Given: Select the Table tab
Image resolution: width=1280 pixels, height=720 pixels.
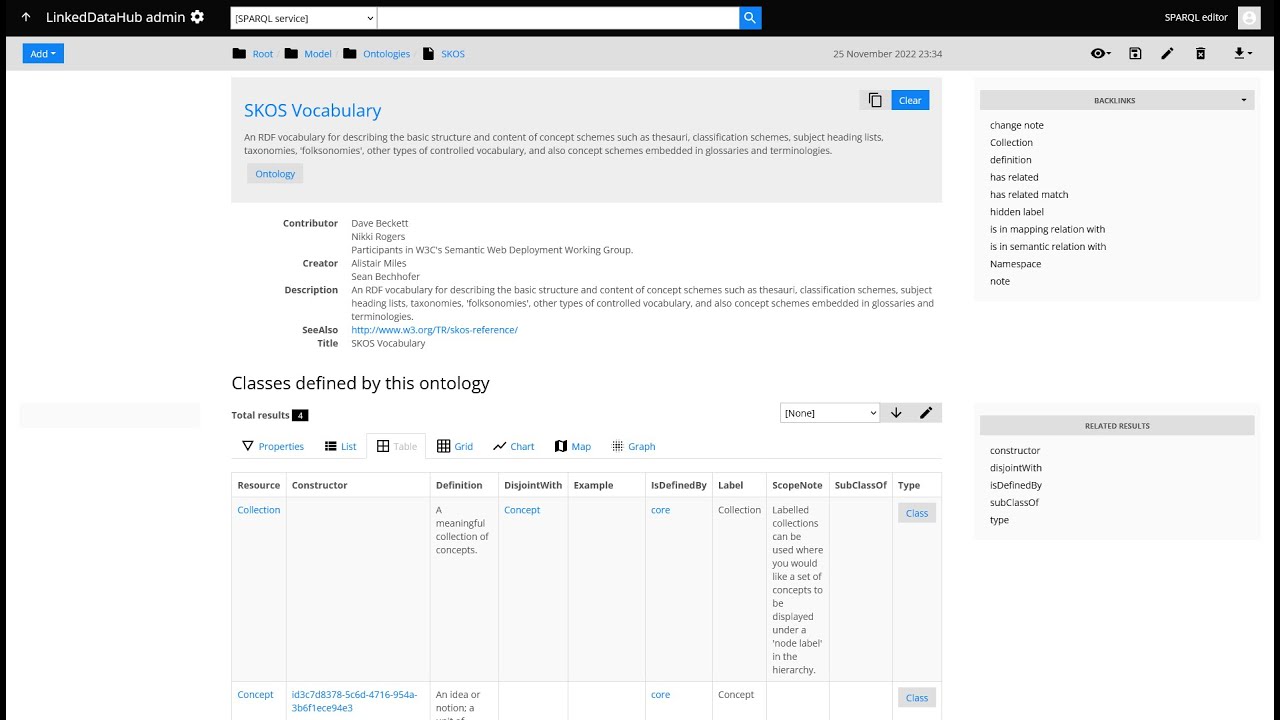Looking at the screenshot, I should coord(396,446).
